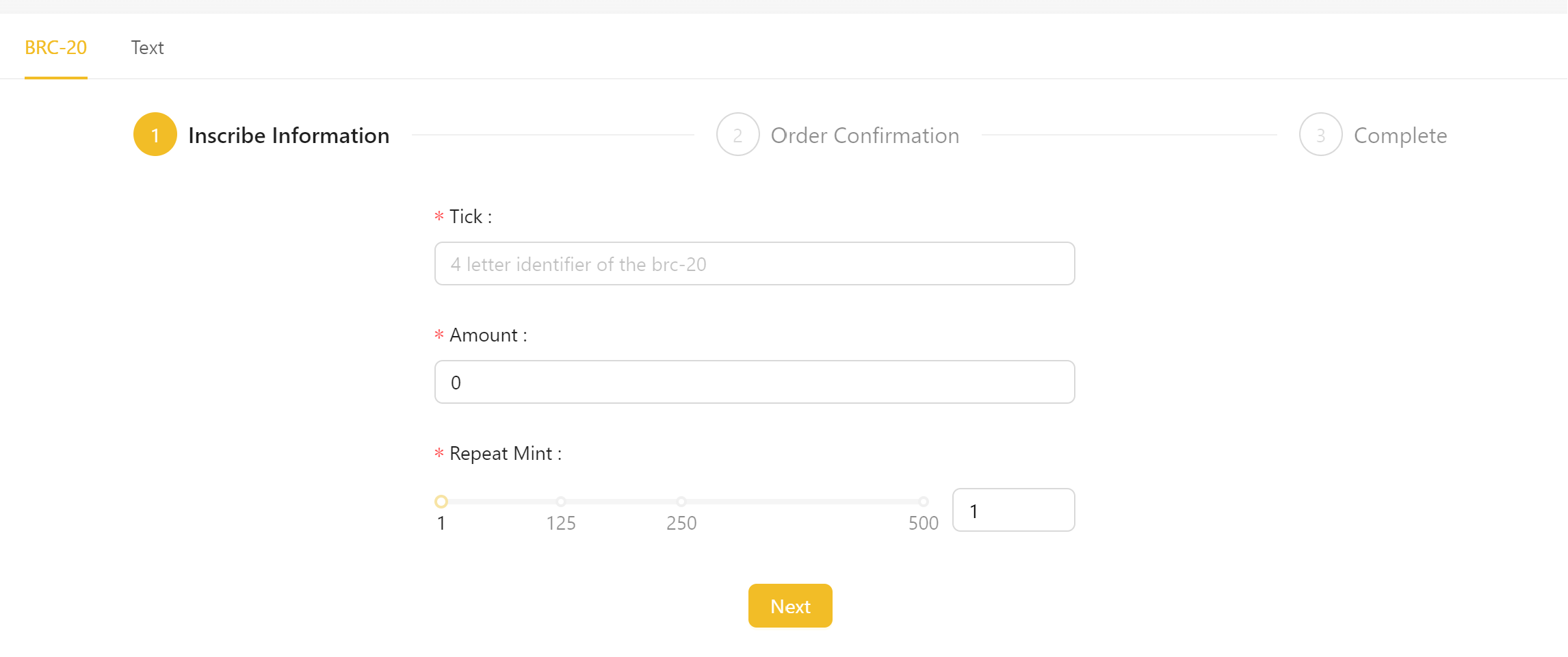
Task: Focus the Tick identifier input field
Action: [x=754, y=263]
